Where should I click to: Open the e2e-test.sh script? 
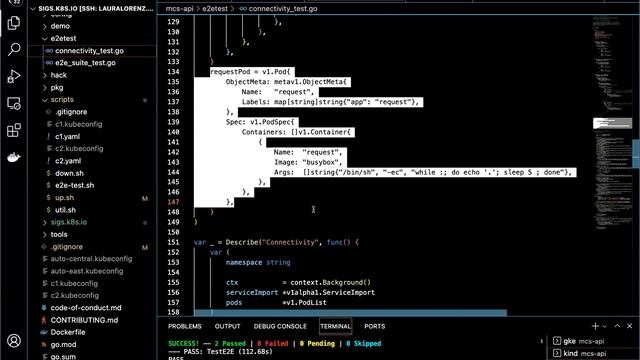[92, 185]
